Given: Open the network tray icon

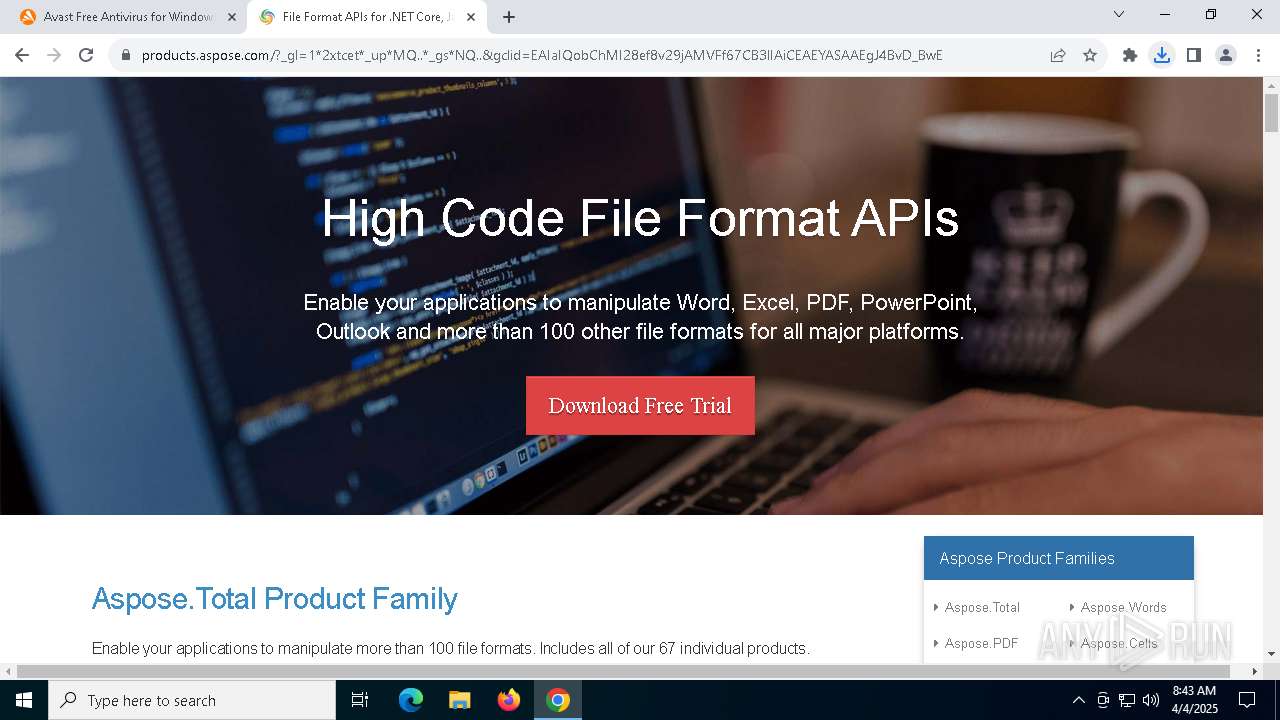Looking at the screenshot, I should tap(1127, 700).
